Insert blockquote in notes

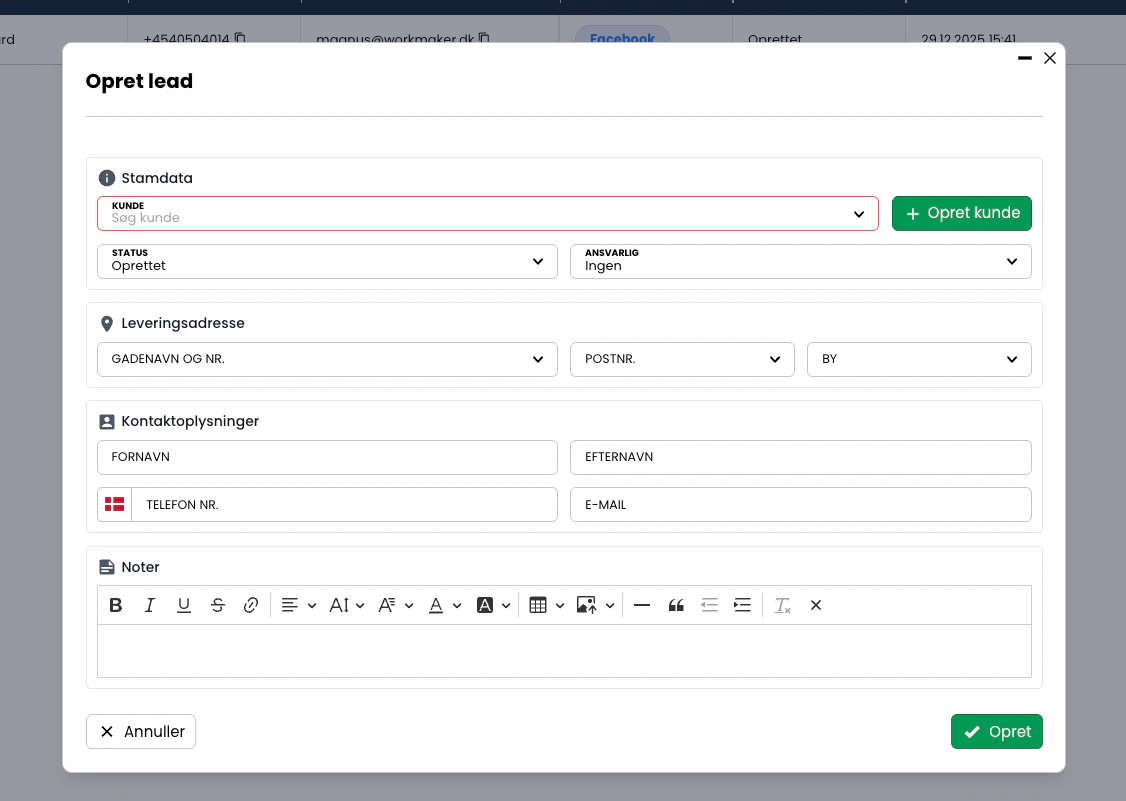(676, 606)
